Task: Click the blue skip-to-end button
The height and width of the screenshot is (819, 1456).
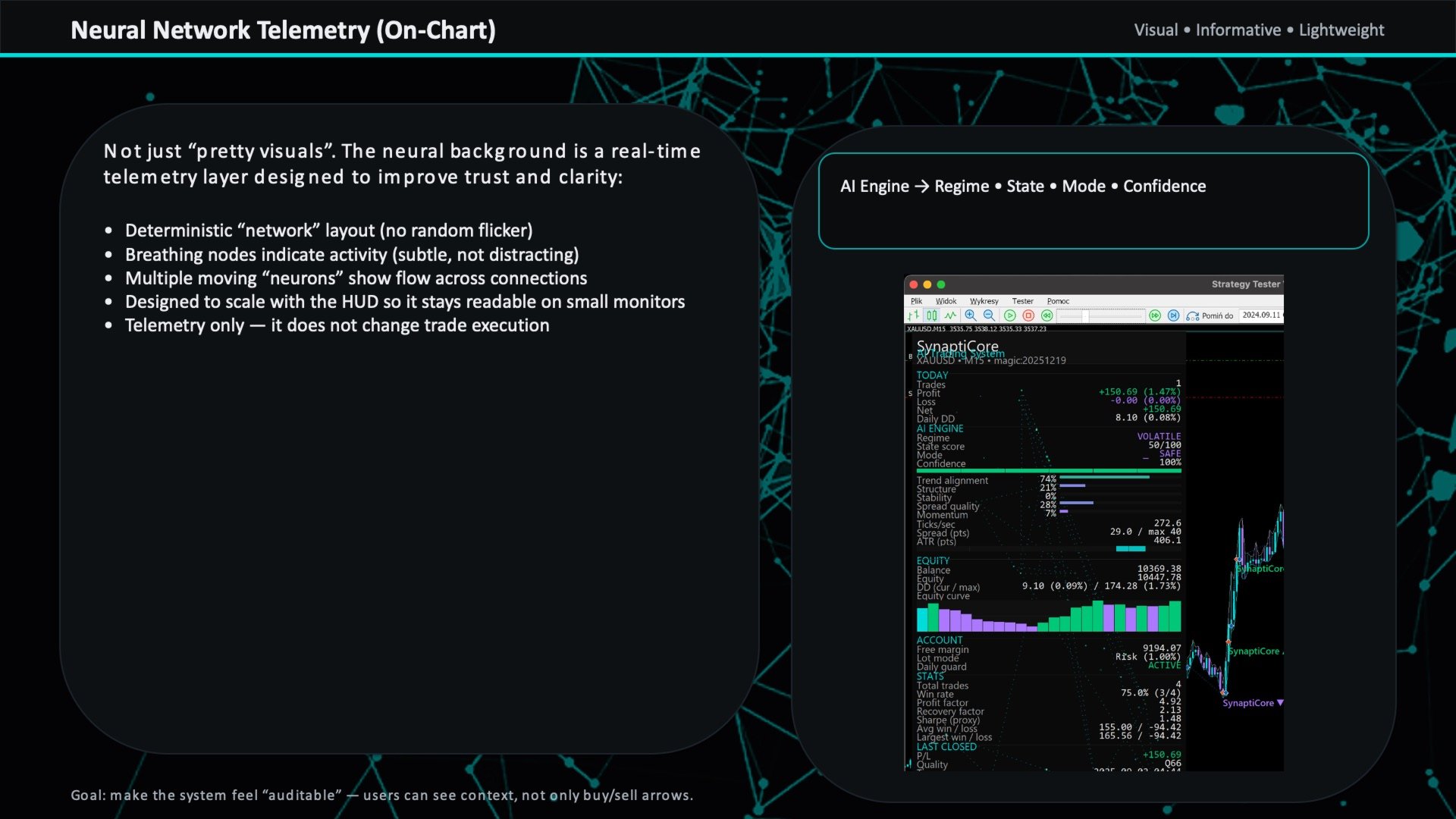Action: [x=1173, y=315]
